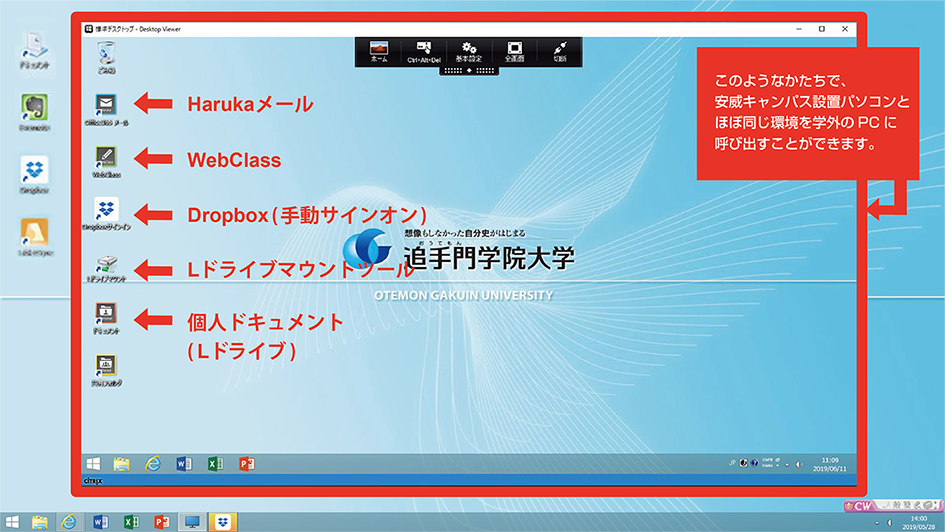
Task: Open the L drive mount tool icon
Action: pos(106,268)
